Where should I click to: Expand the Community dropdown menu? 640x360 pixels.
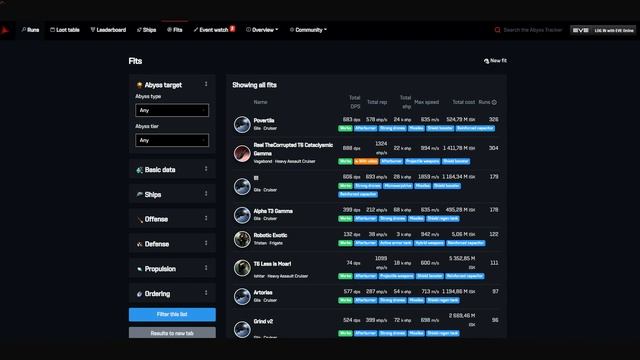308,30
